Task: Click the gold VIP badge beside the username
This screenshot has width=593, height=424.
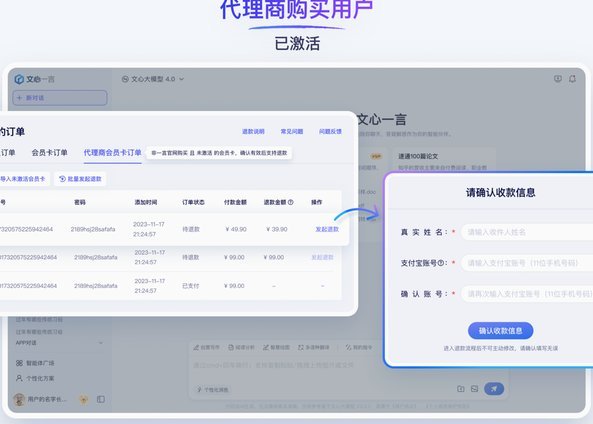Action: point(84,399)
